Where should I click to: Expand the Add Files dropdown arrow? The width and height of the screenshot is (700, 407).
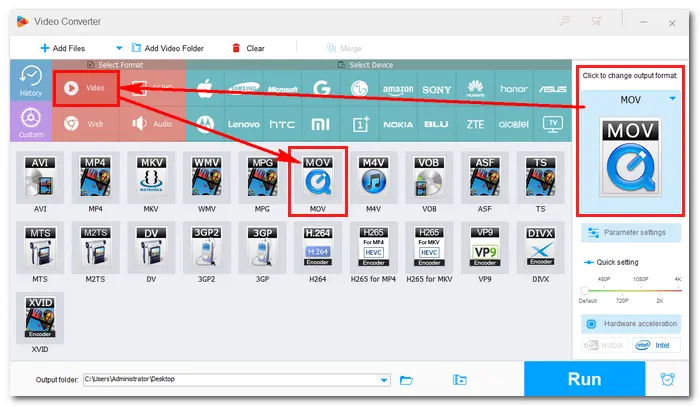(x=119, y=48)
